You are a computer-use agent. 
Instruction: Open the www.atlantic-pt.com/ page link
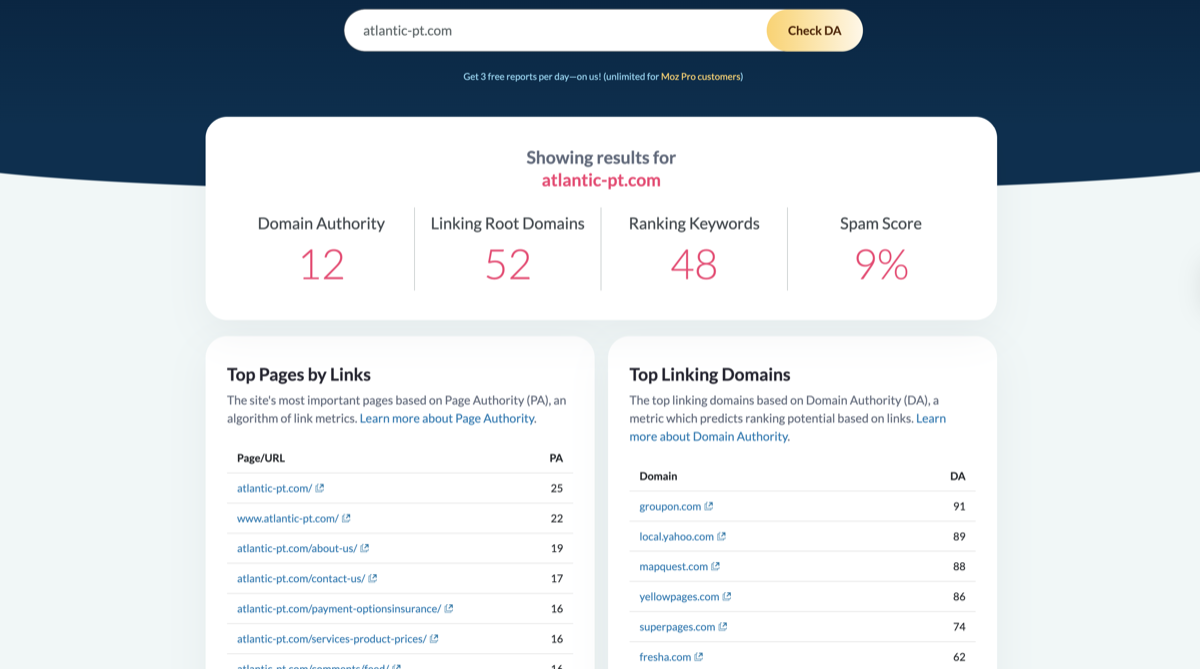pyautogui.click(x=287, y=518)
